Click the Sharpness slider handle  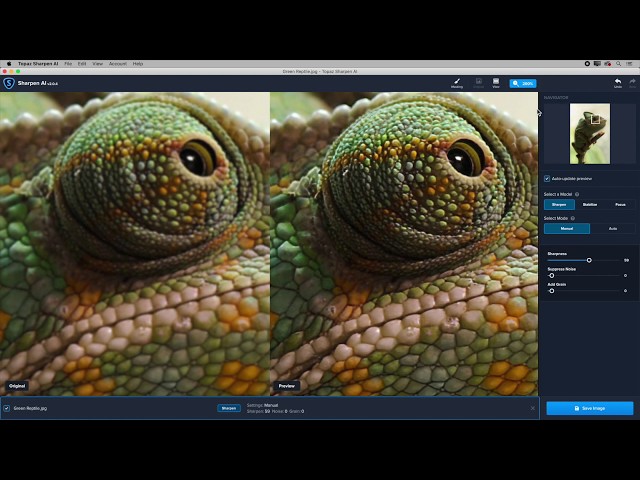[x=589, y=260]
